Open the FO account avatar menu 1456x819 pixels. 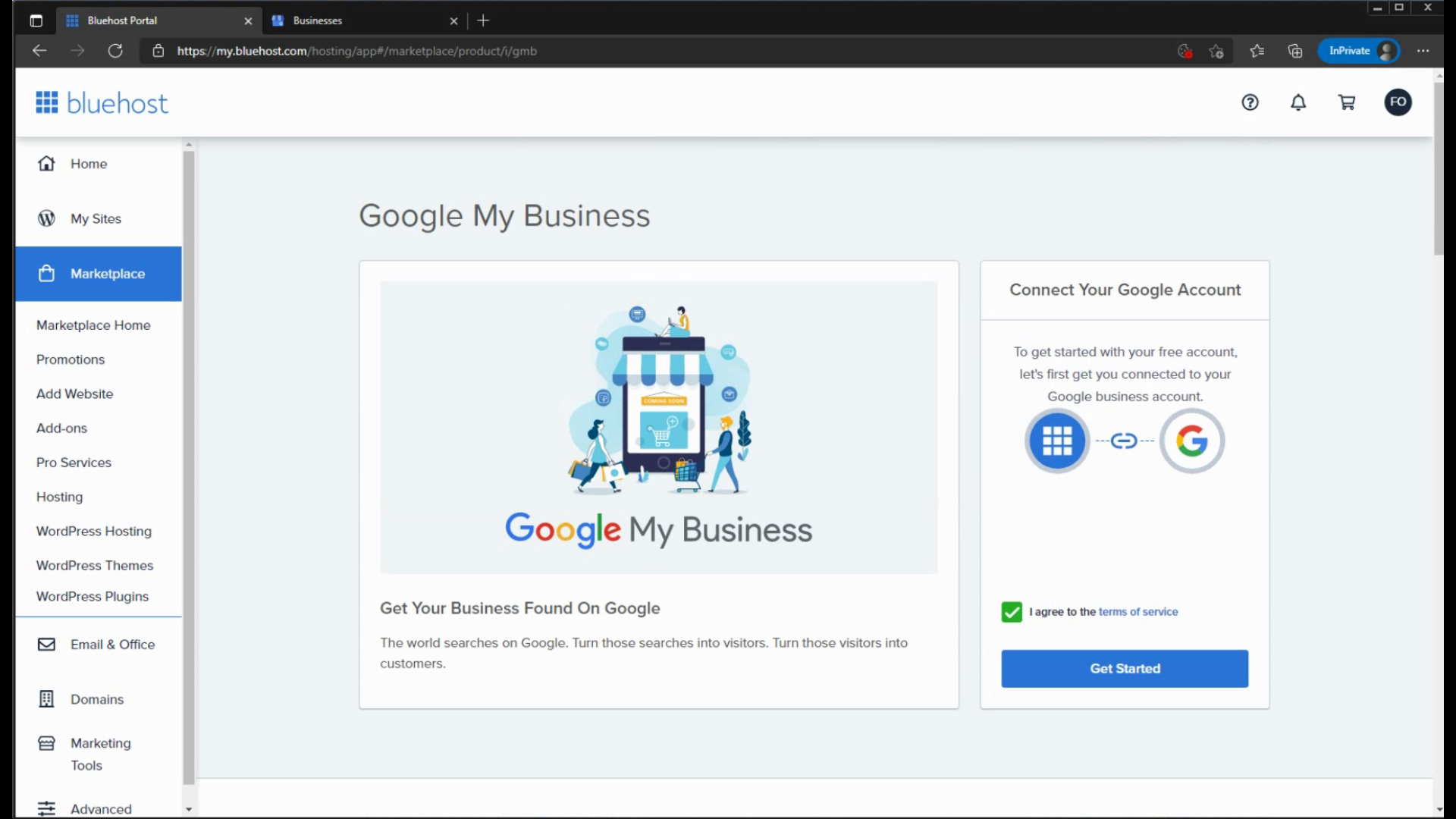click(x=1398, y=102)
